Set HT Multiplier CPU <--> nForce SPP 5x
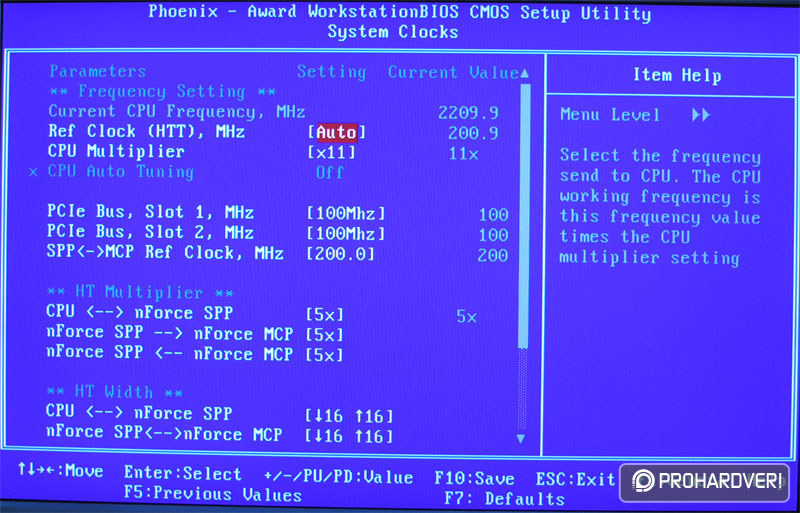800x513 pixels. (x=325, y=314)
